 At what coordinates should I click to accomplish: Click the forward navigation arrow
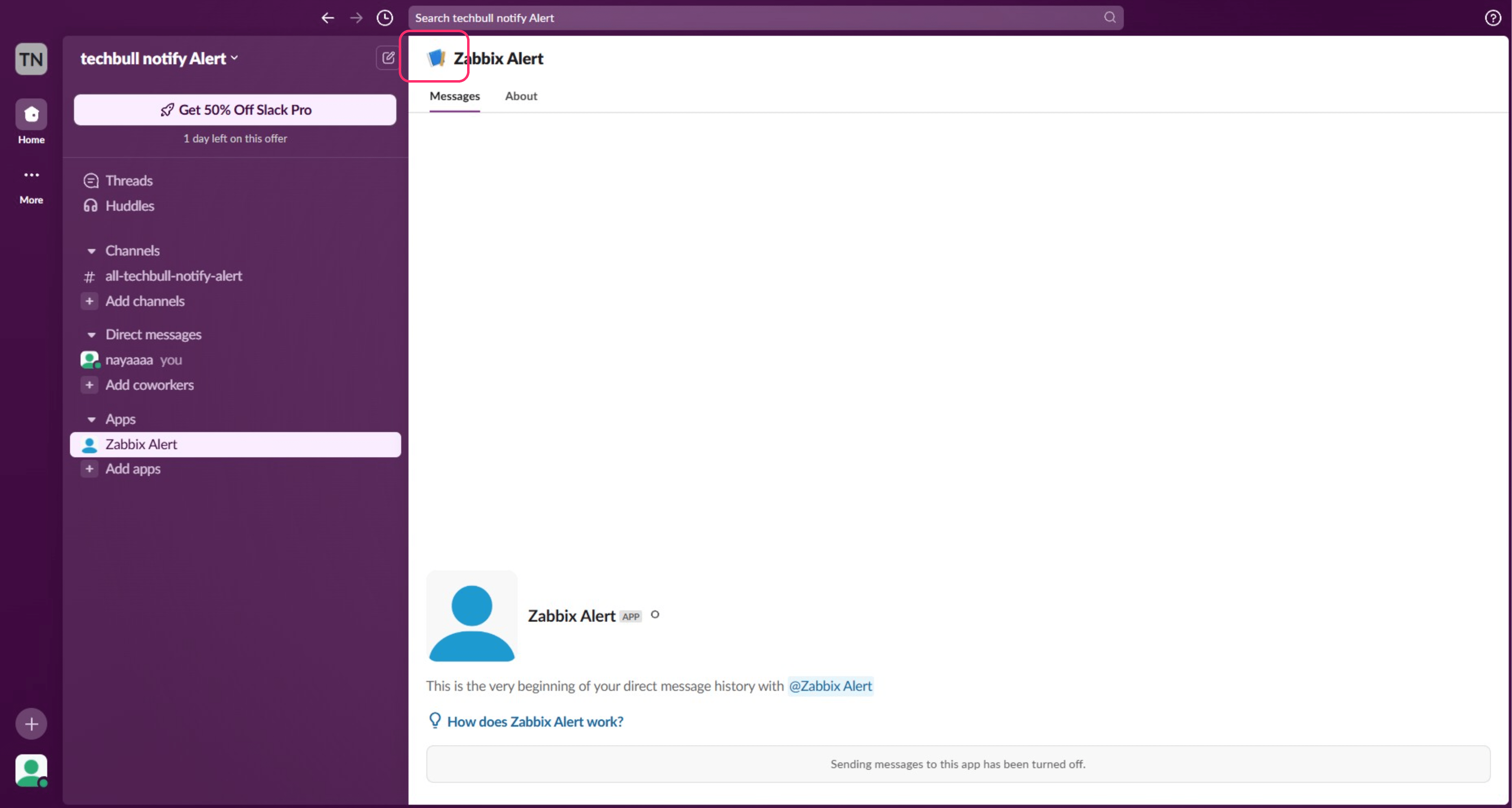(x=356, y=17)
